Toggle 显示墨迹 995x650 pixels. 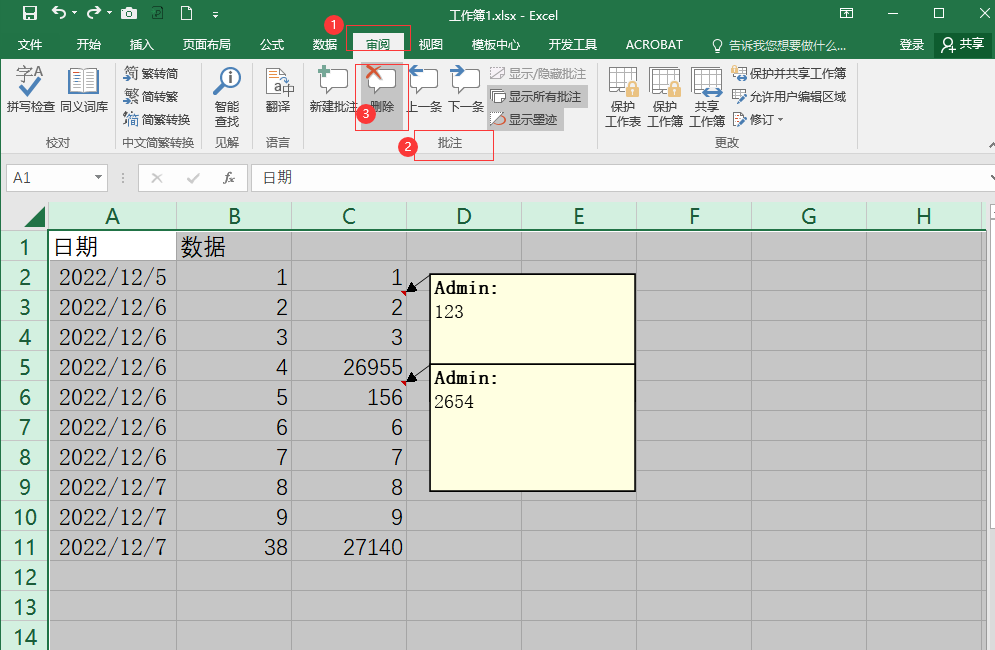(524, 119)
